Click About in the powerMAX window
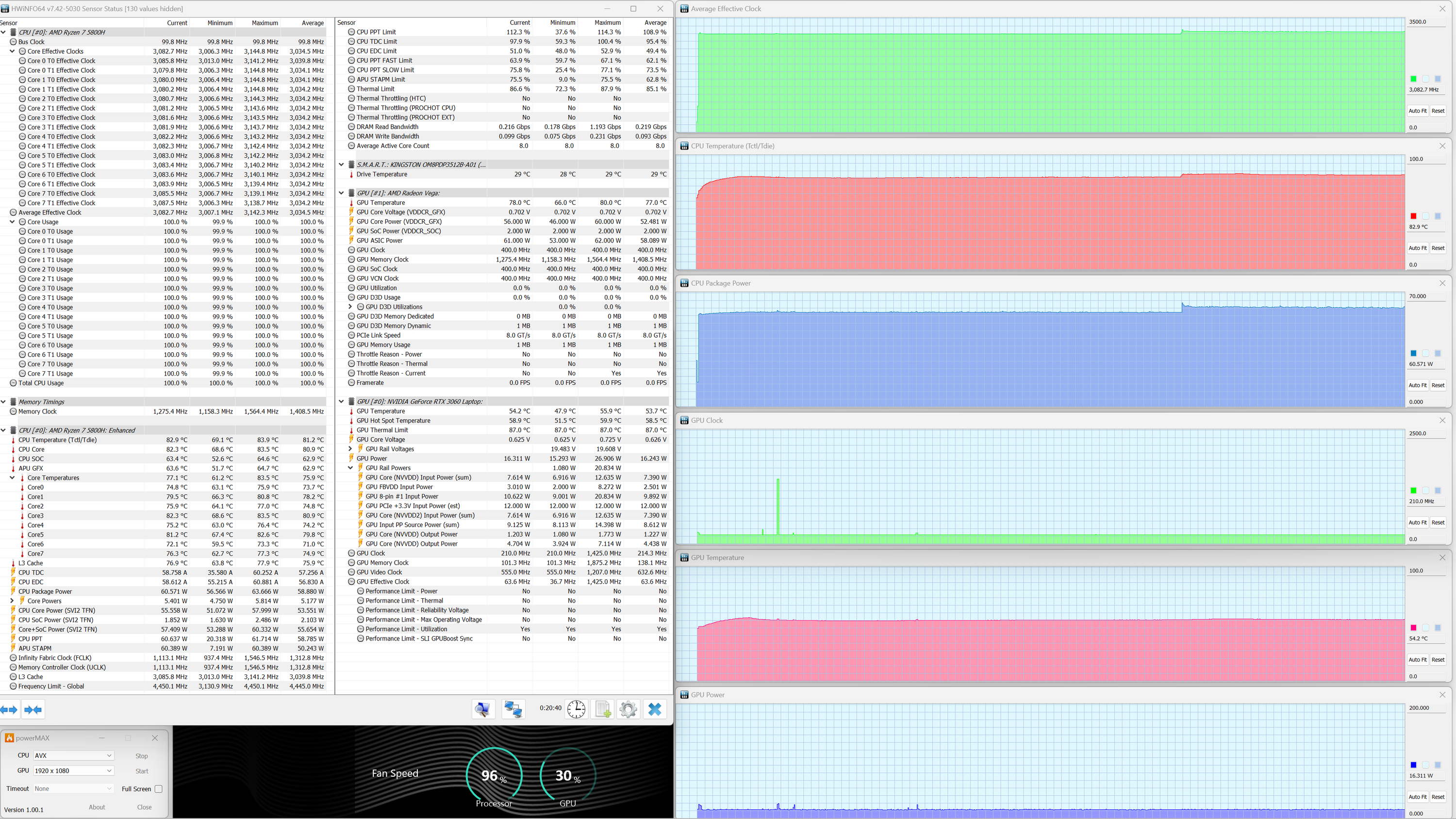Screen dimensions: 1456x819 point(97,807)
